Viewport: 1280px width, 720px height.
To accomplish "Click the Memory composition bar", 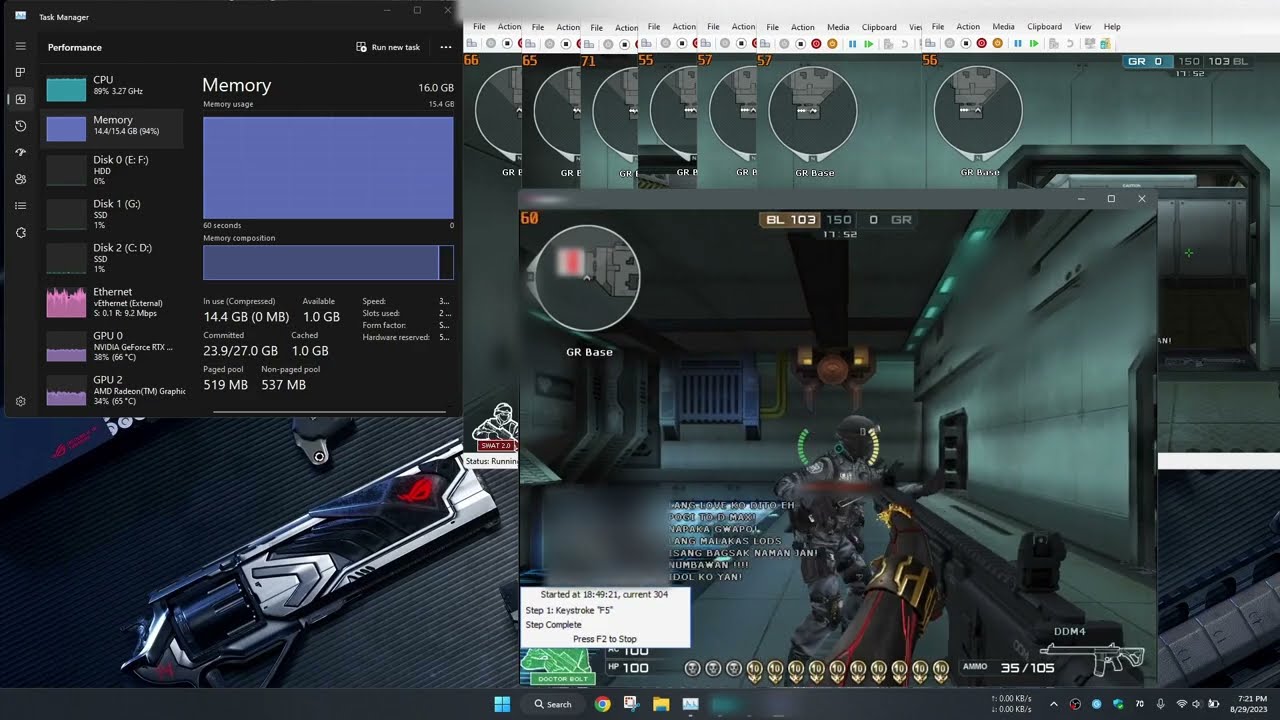I will click(328, 262).
